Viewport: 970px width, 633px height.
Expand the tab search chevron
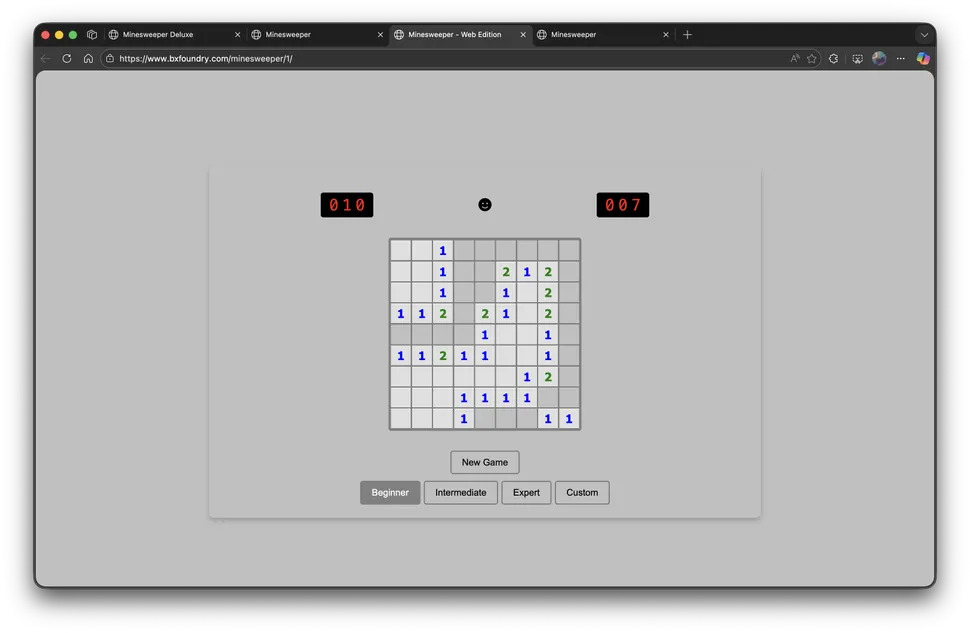[x=924, y=35]
